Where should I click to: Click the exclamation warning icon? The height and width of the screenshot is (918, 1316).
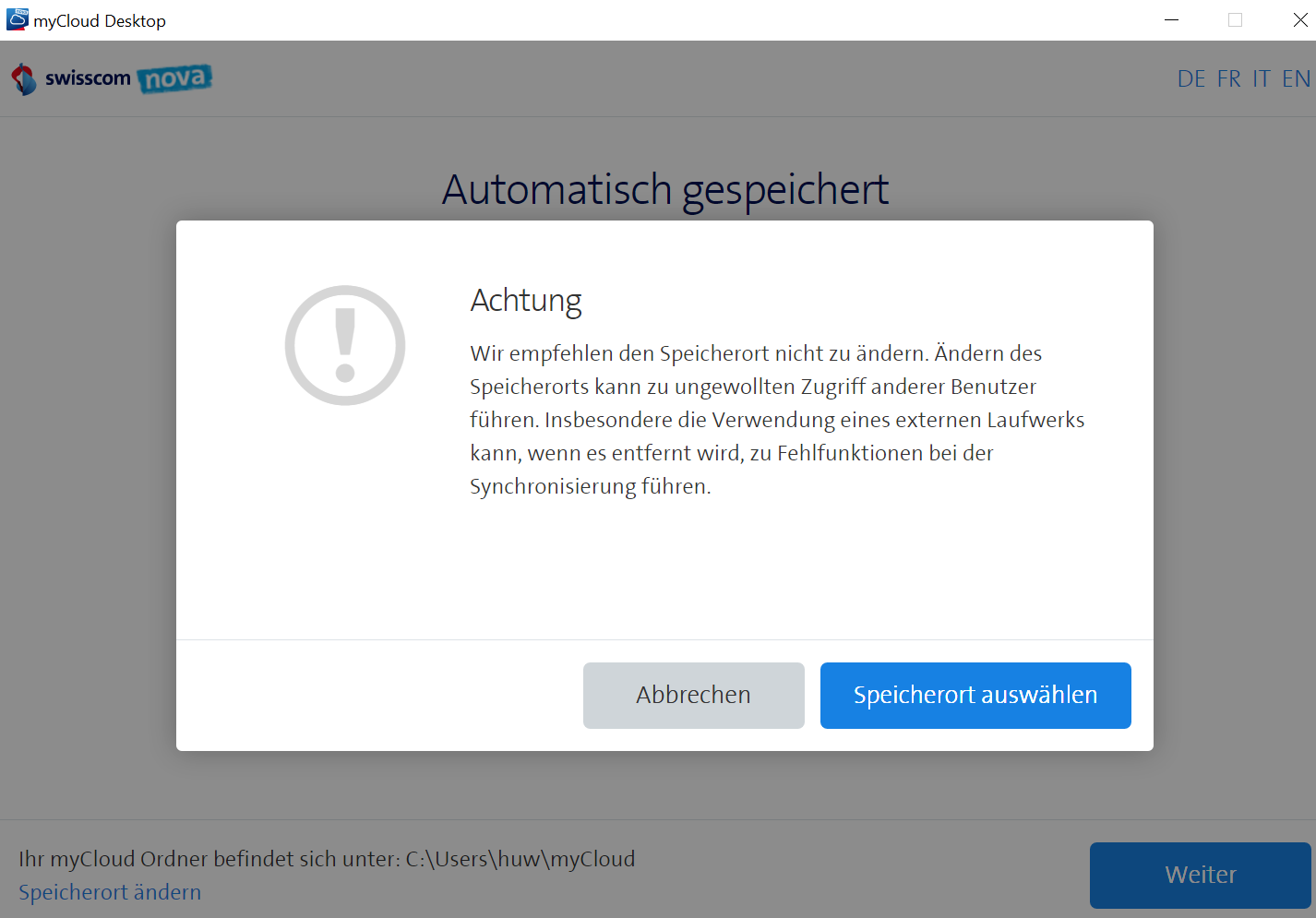click(344, 344)
